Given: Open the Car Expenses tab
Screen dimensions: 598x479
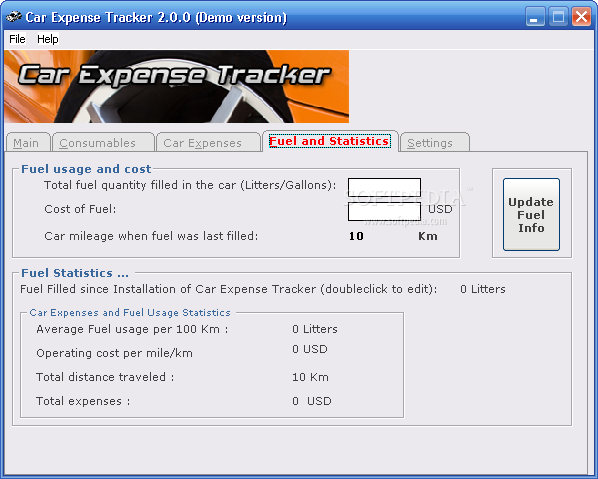Looking at the screenshot, I should (x=208, y=143).
